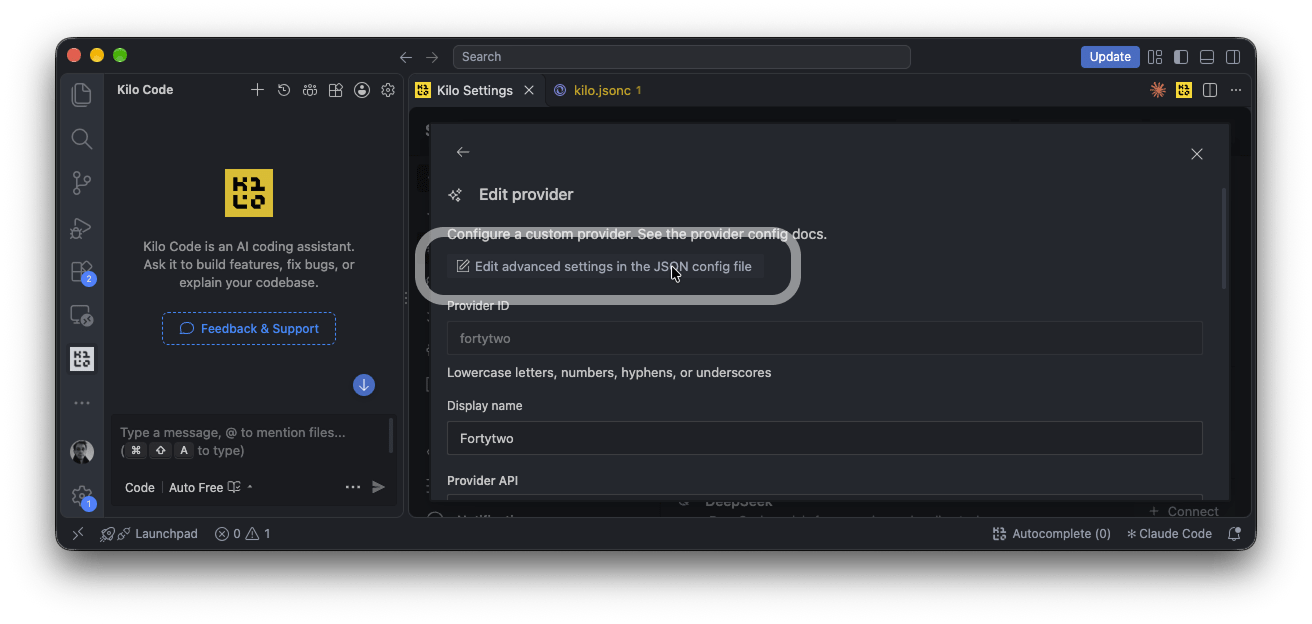Click Claude Code in the status bar
Viewport: 1312px width, 624px height.
1169,534
